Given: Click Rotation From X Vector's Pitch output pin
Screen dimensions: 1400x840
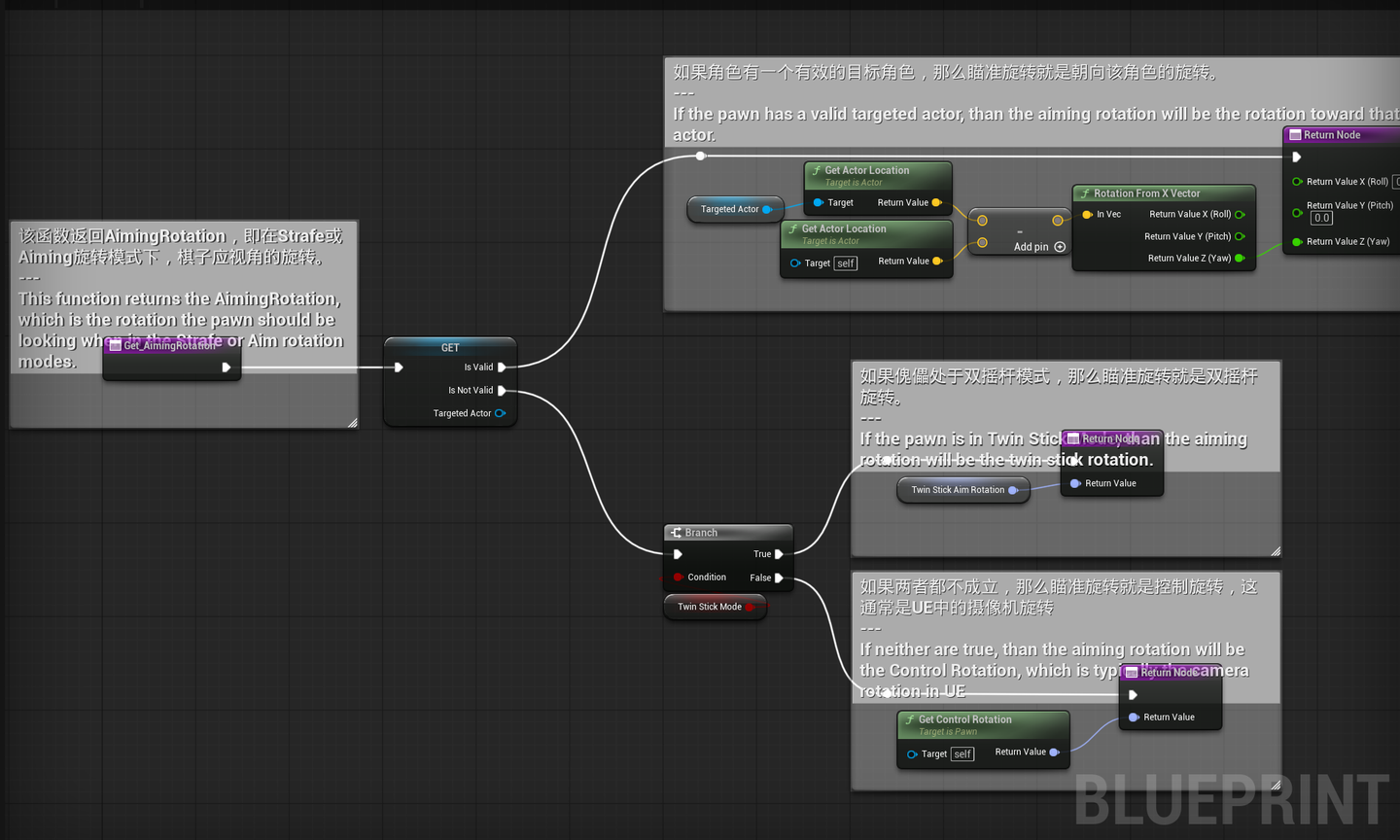Looking at the screenshot, I should pyautogui.click(x=1240, y=236).
